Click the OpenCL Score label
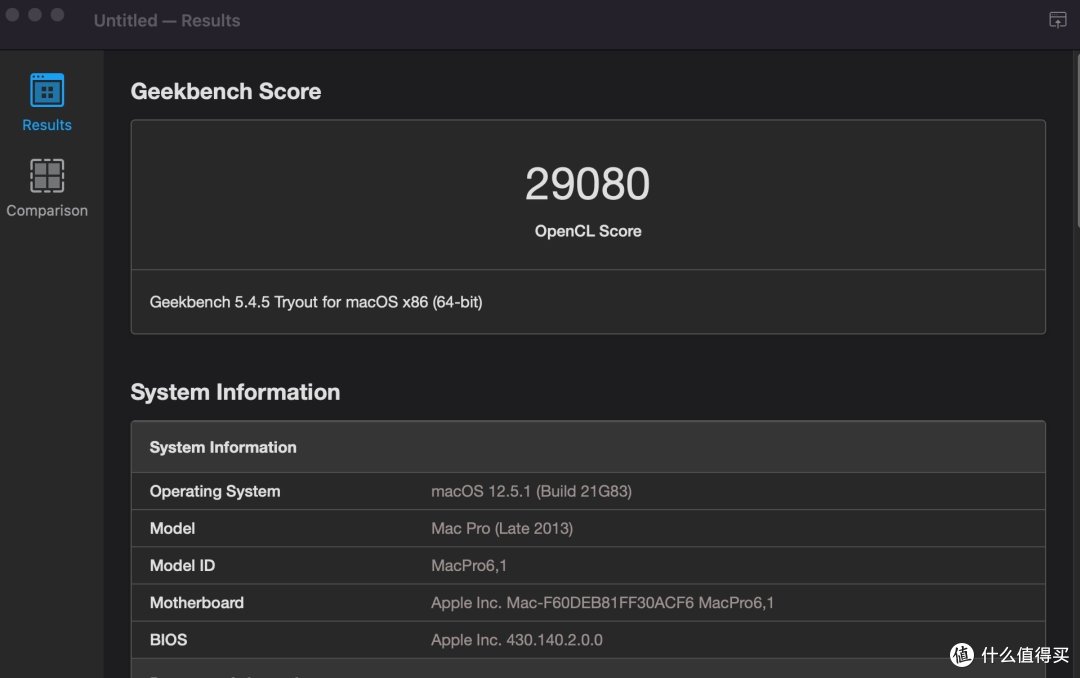Image resolution: width=1080 pixels, height=678 pixels. pyautogui.click(x=588, y=232)
